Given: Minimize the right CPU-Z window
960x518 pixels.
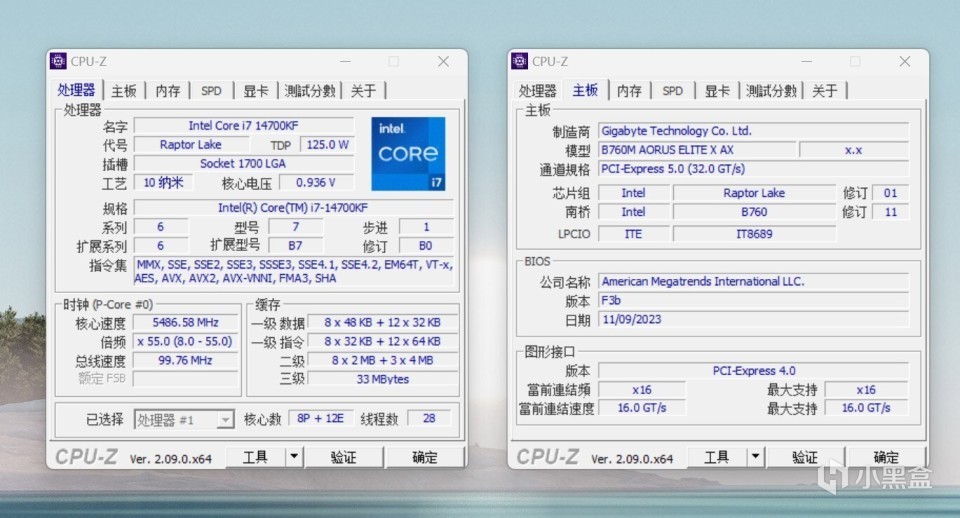Looking at the screenshot, I should 806,61.
